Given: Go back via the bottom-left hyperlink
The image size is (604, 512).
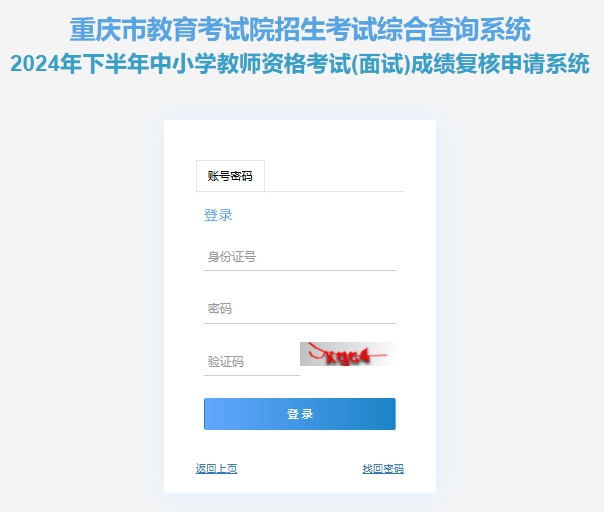Looking at the screenshot, I should coord(216,468).
